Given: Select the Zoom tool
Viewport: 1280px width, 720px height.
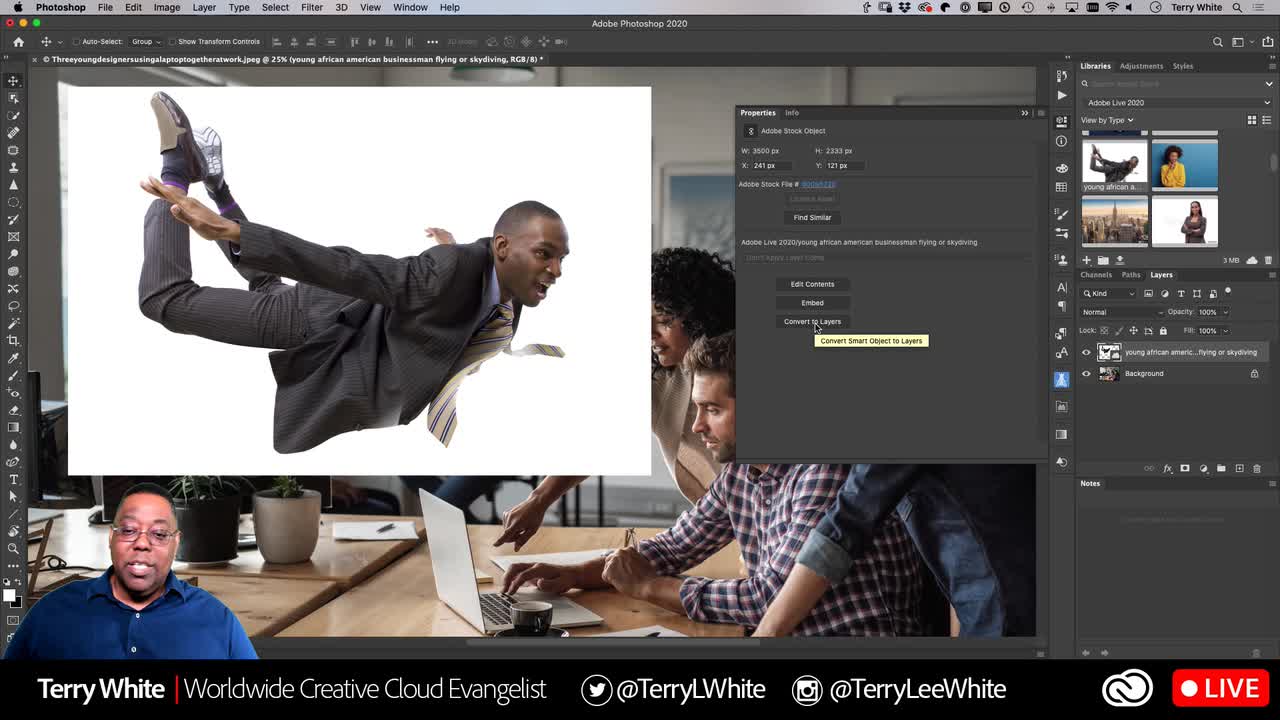Looking at the screenshot, I should coord(13,549).
